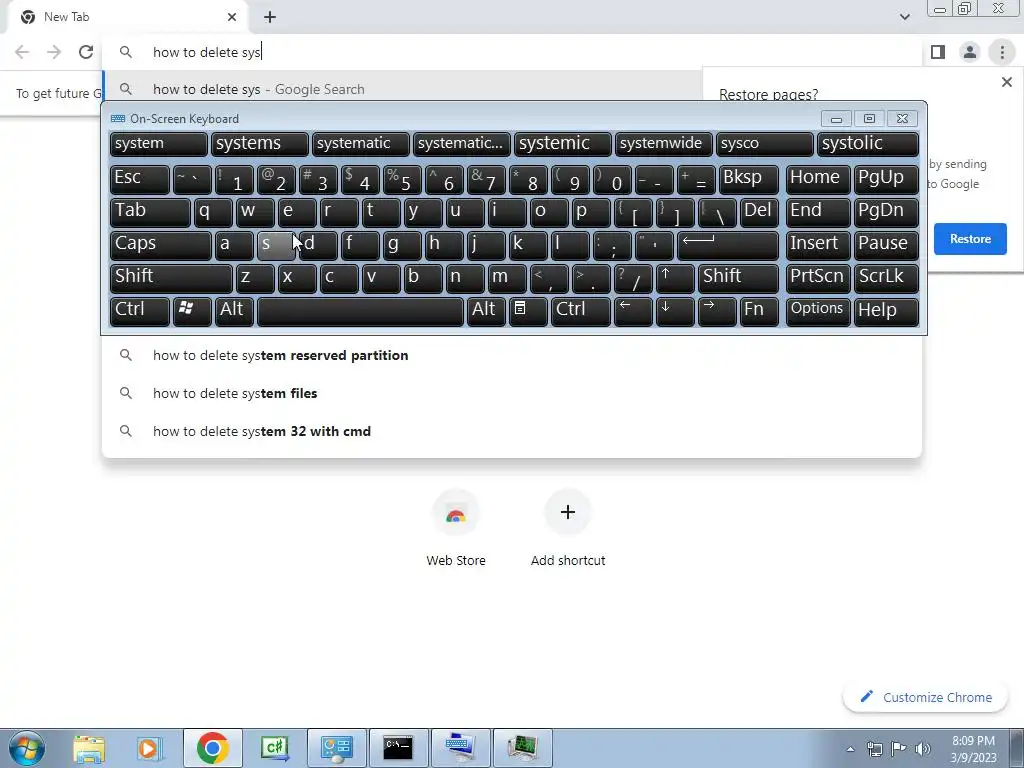The image size is (1024, 768).
Task: Open Windows Media Player from the taskbar
Action: (x=149, y=748)
